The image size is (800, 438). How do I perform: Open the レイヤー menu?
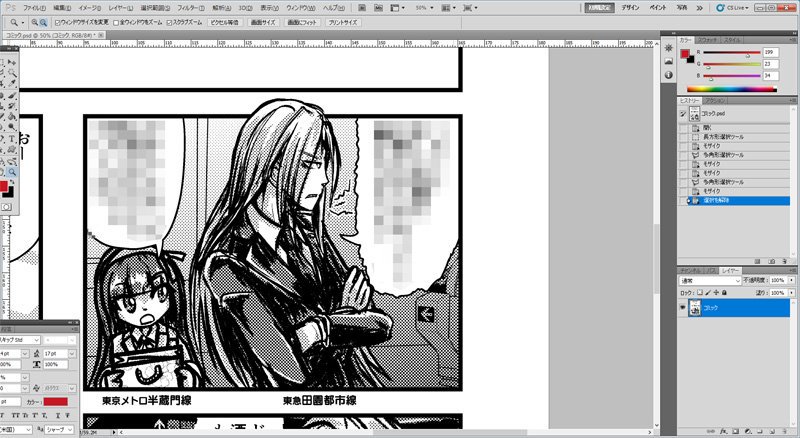point(120,8)
